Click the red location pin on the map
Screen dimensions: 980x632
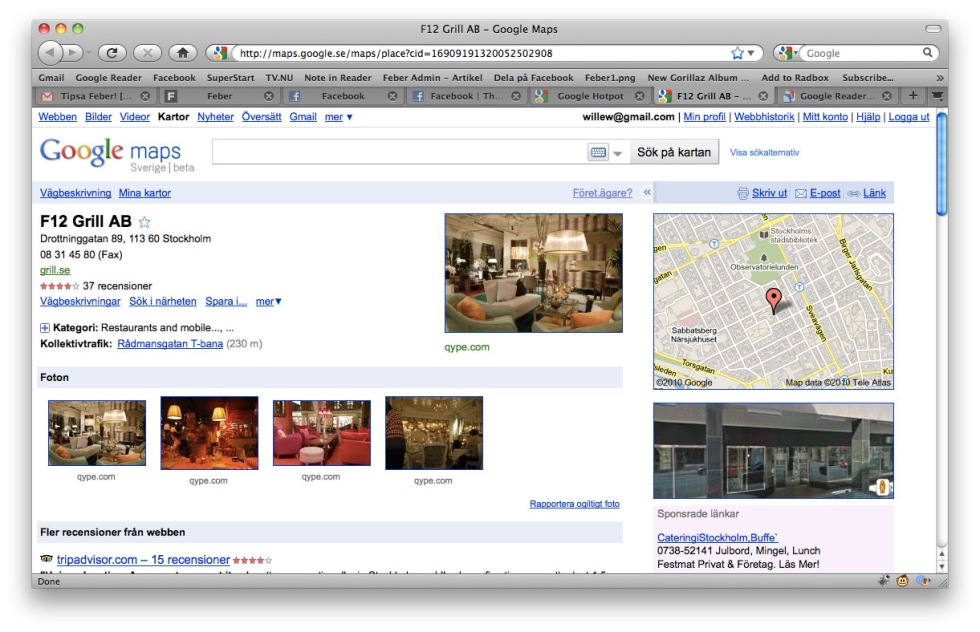[x=774, y=299]
